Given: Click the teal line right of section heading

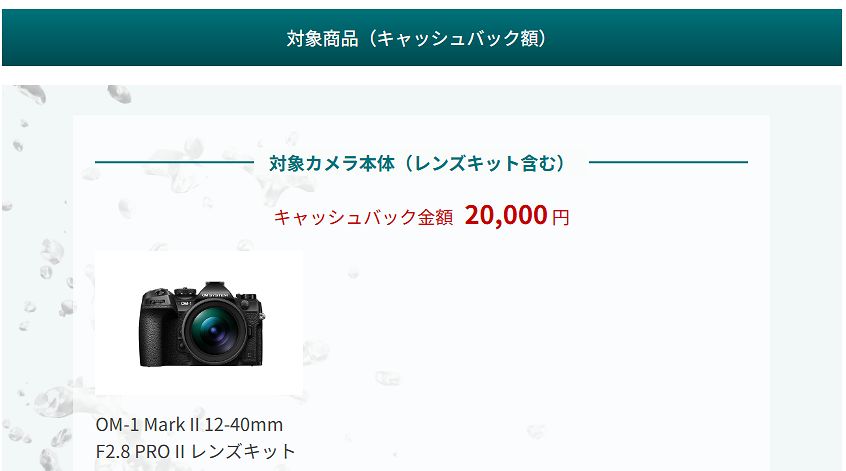Looking at the screenshot, I should point(668,162).
